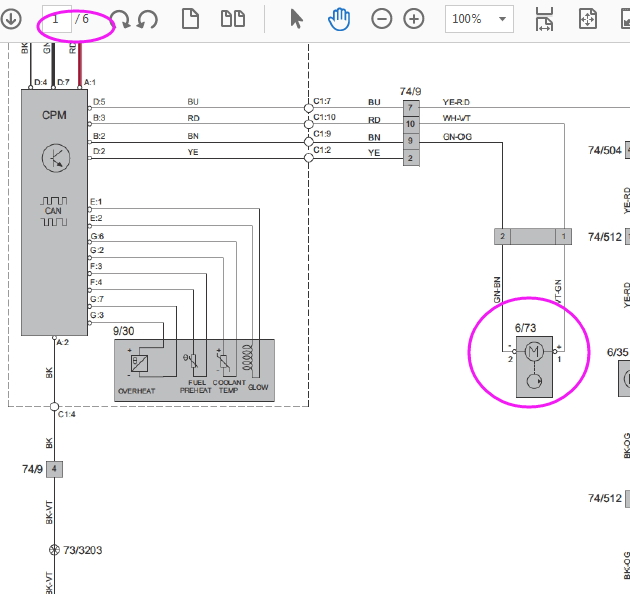This screenshot has height=594, width=630.
Task: Click the fit to width icon
Action: (544, 19)
